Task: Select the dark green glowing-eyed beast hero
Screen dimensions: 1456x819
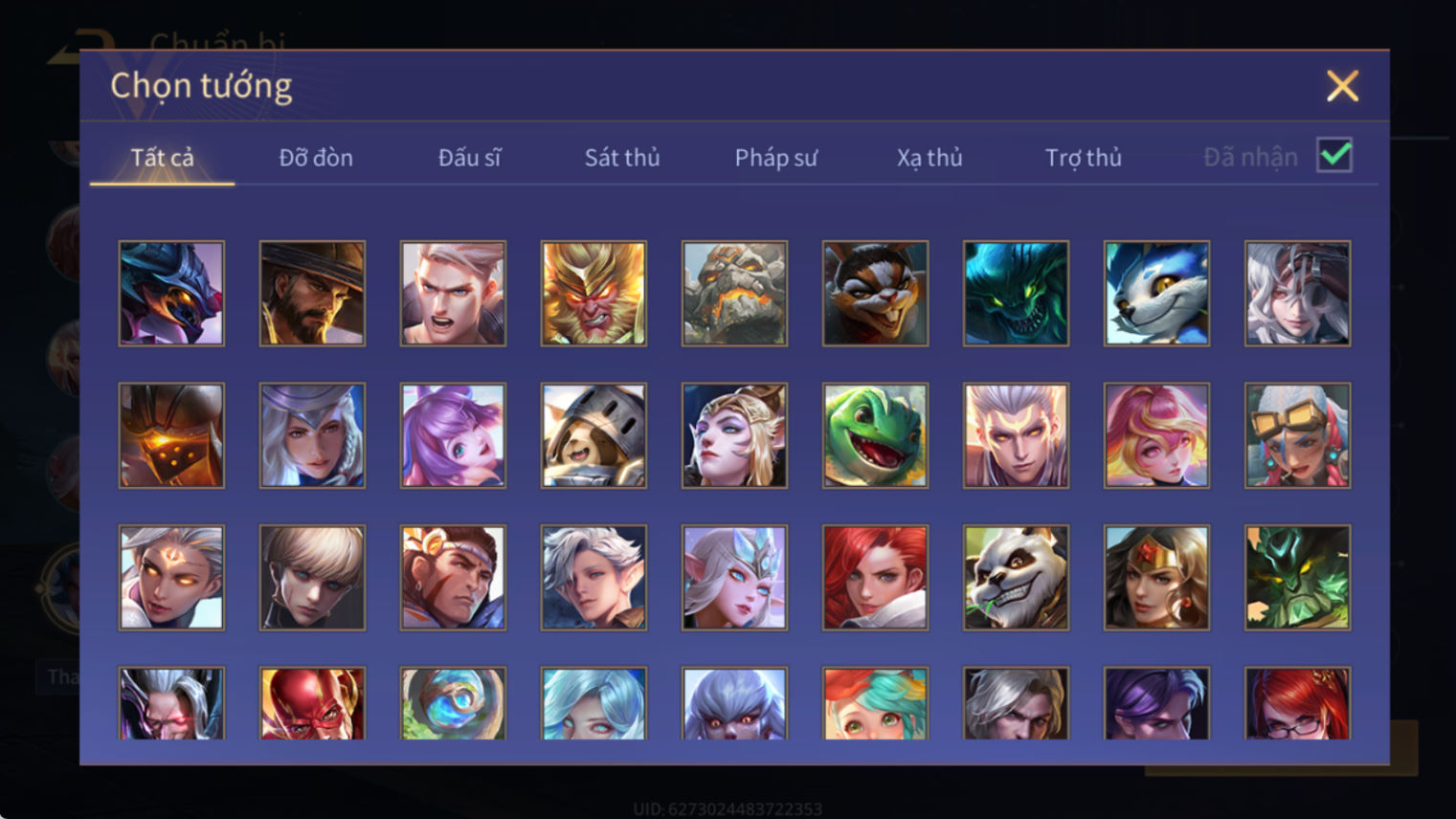Action: pyautogui.click(x=1016, y=293)
